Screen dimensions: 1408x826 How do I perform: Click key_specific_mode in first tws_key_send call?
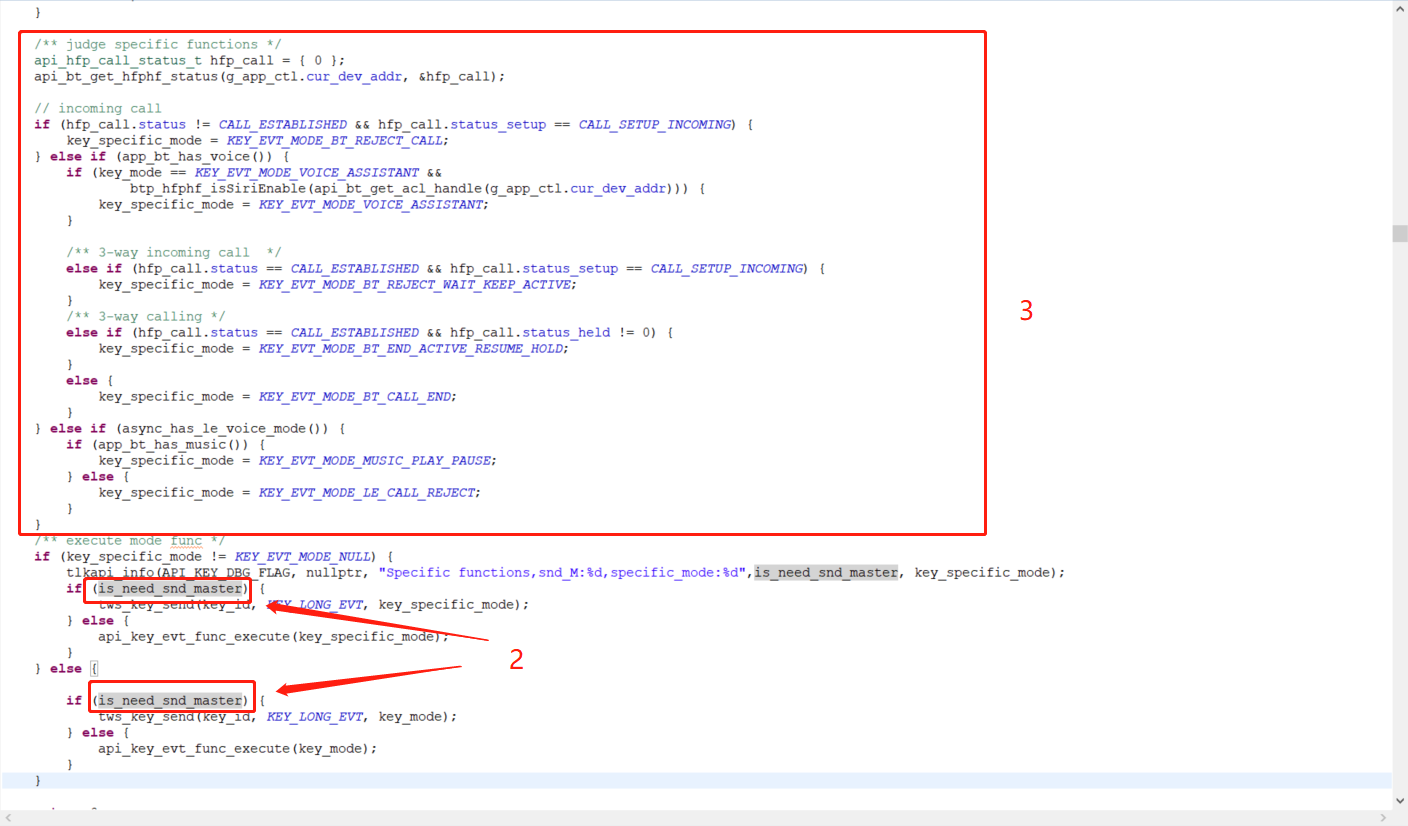pos(446,604)
